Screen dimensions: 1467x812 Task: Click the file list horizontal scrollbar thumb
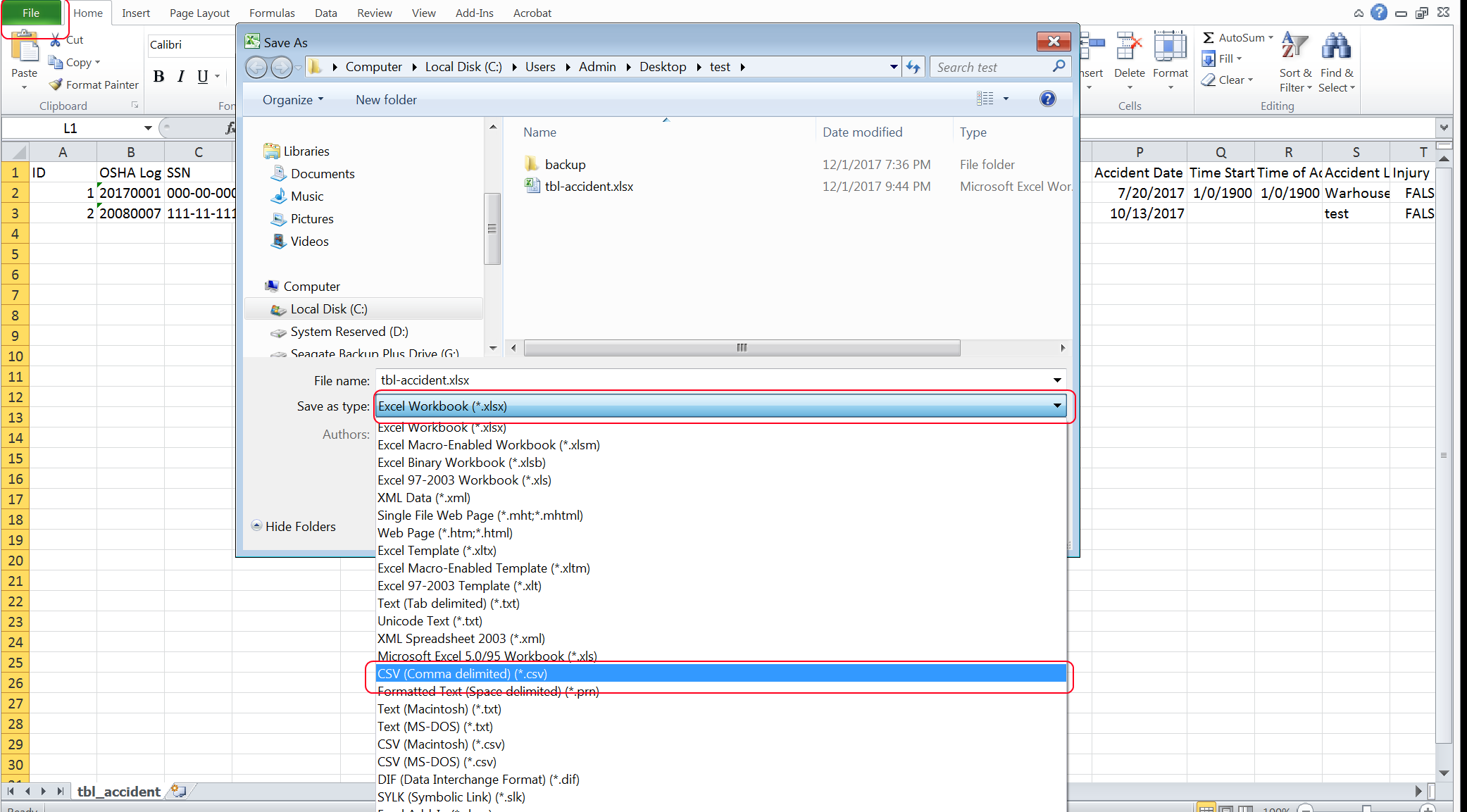[x=742, y=348]
